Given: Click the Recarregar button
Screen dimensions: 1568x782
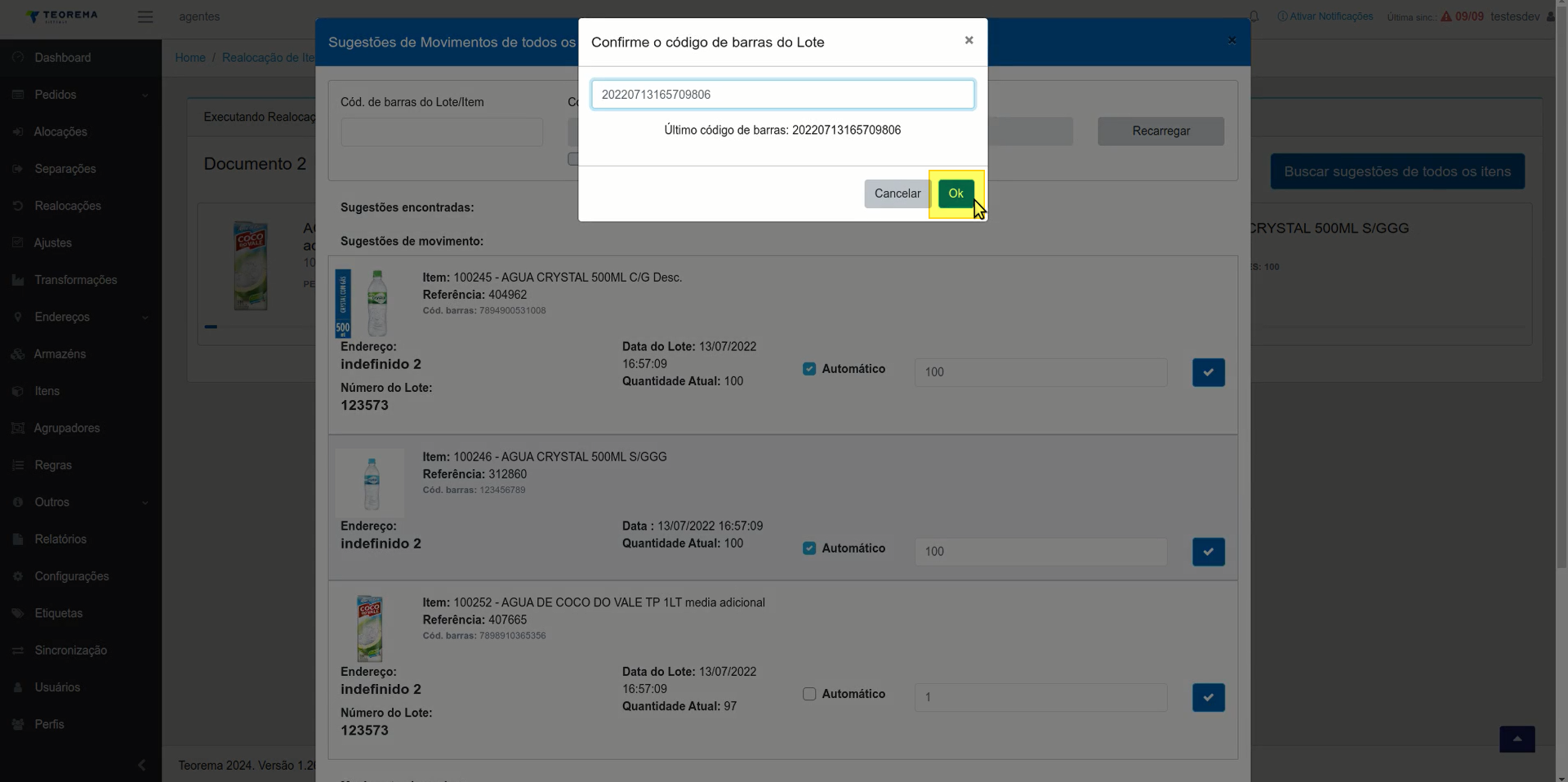Looking at the screenshot, I should 1160,131.
